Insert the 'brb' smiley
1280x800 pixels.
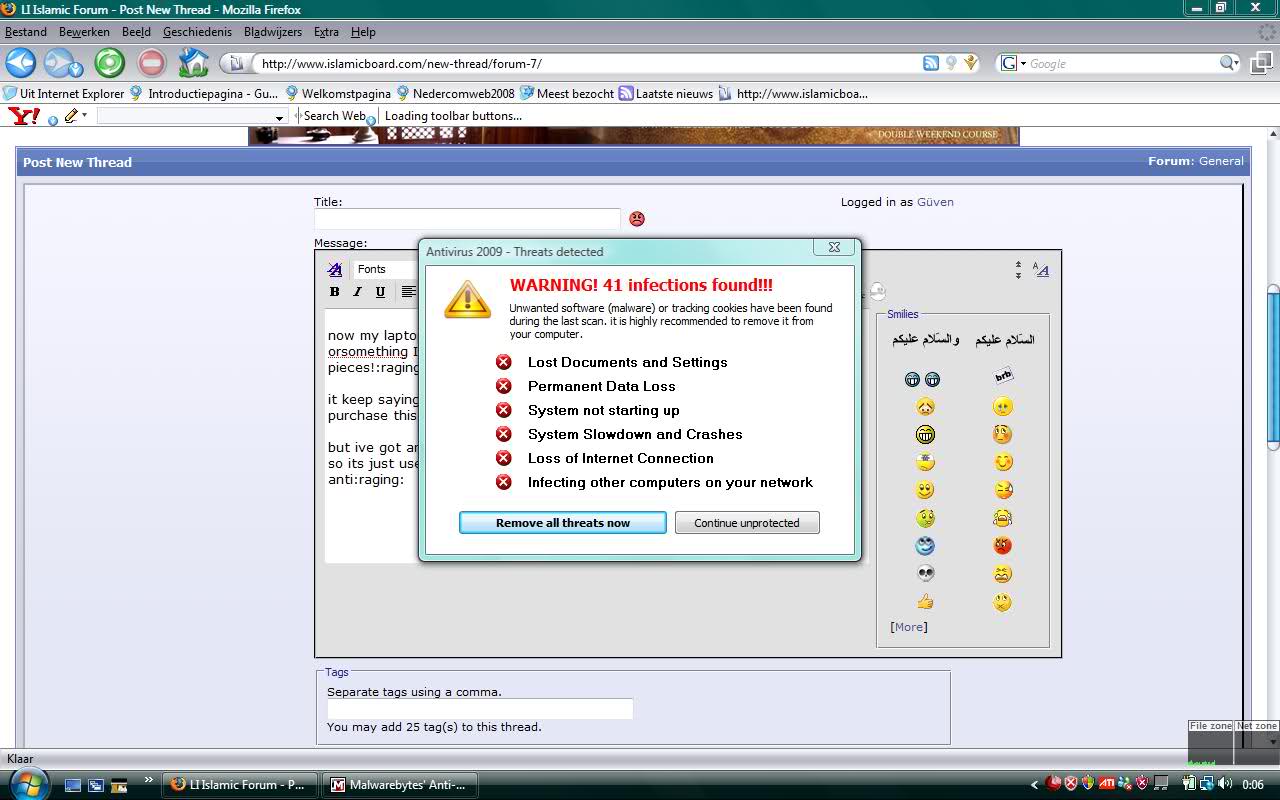click(1003, 376)
